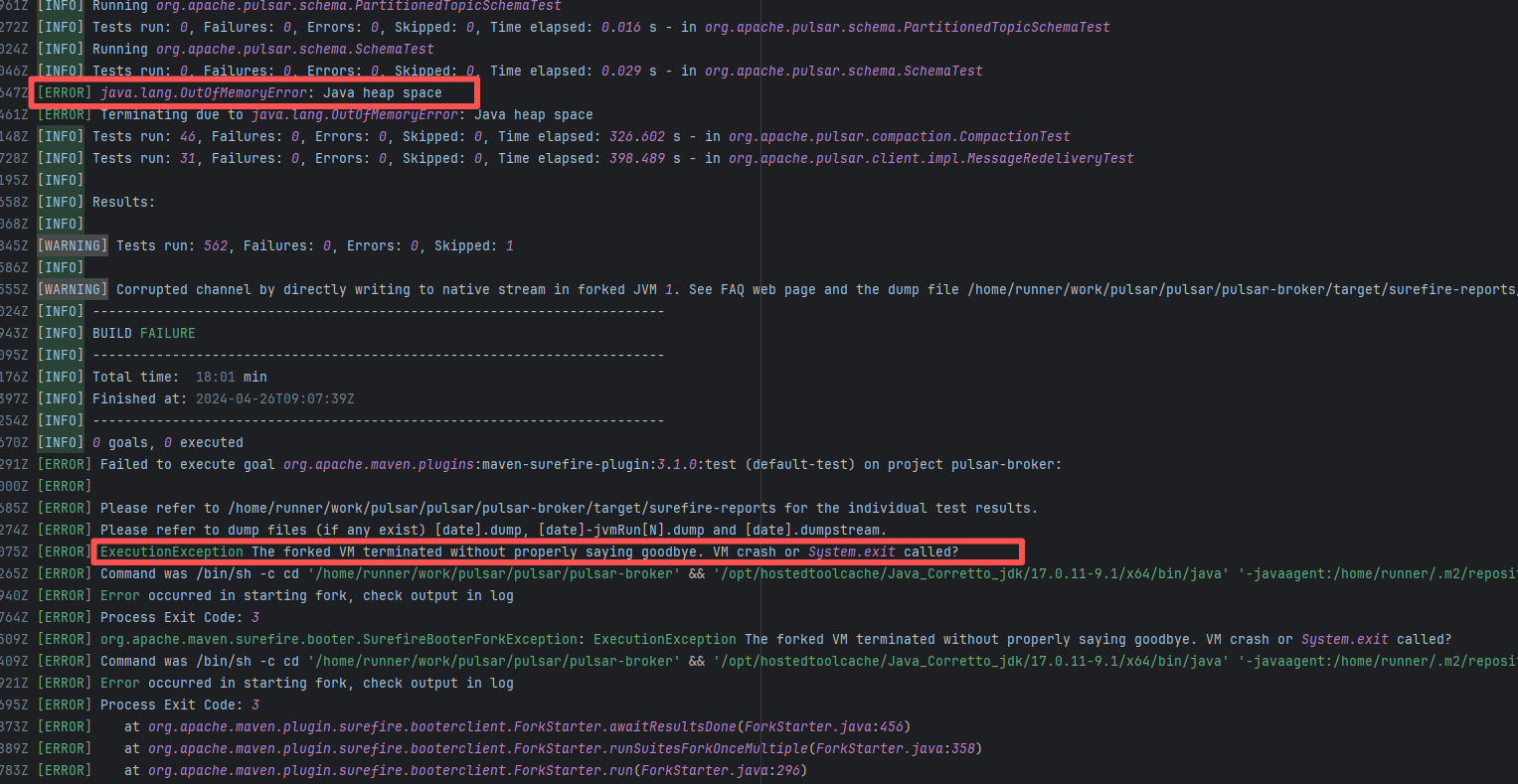The height and width of the screenshot is (784, 1518).
Task: Open the MessageRedeliveryTest class name
Action: (930, 158)
